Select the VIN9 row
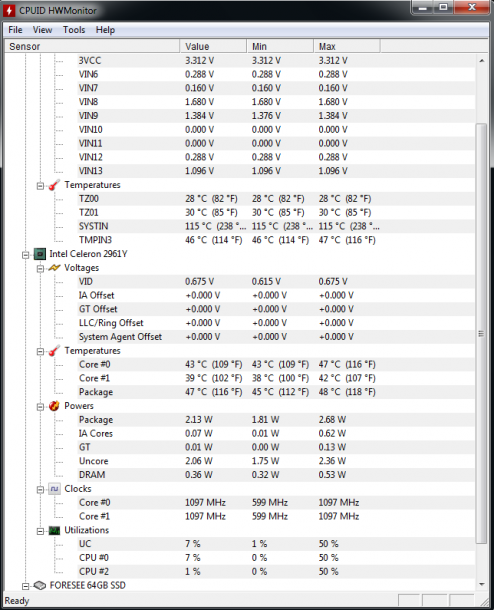The image size is (494, 610). 276,116
